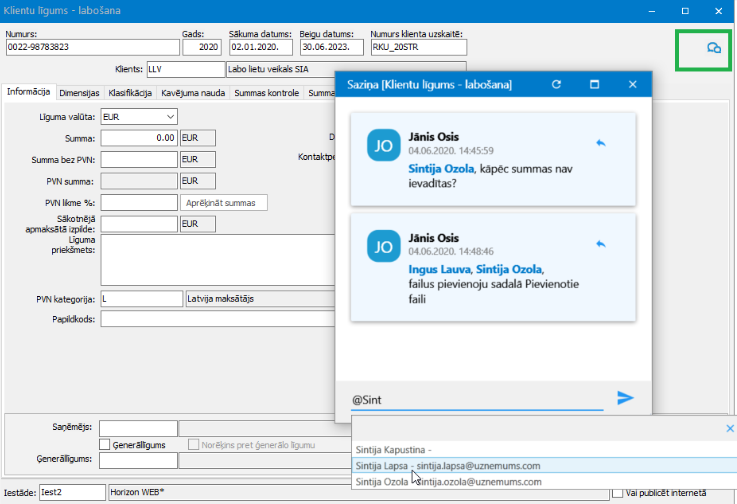Screen dimensions: 737x504
Task: Open the messages chat icon in top right
Action: (x=713, y=48)
